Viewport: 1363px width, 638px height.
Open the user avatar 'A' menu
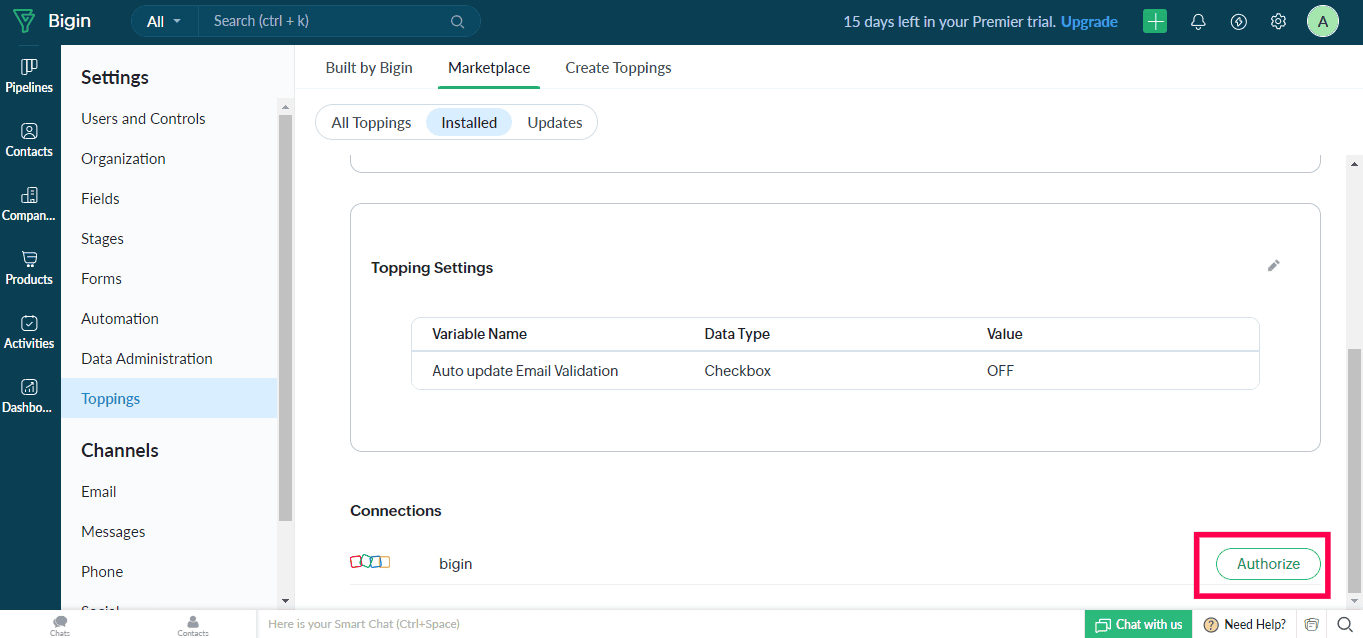(x=1322, y=21)
